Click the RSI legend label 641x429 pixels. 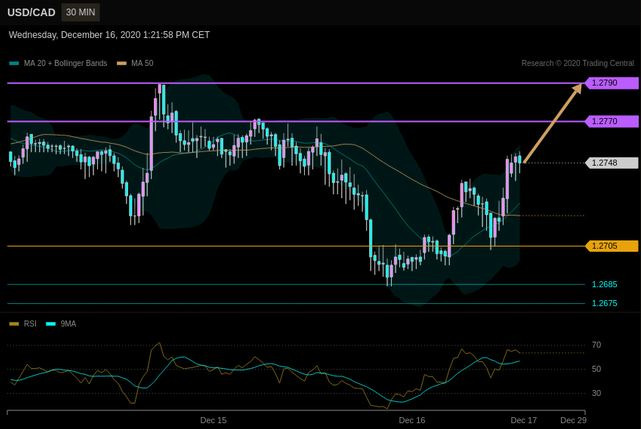tap(30, 324)
